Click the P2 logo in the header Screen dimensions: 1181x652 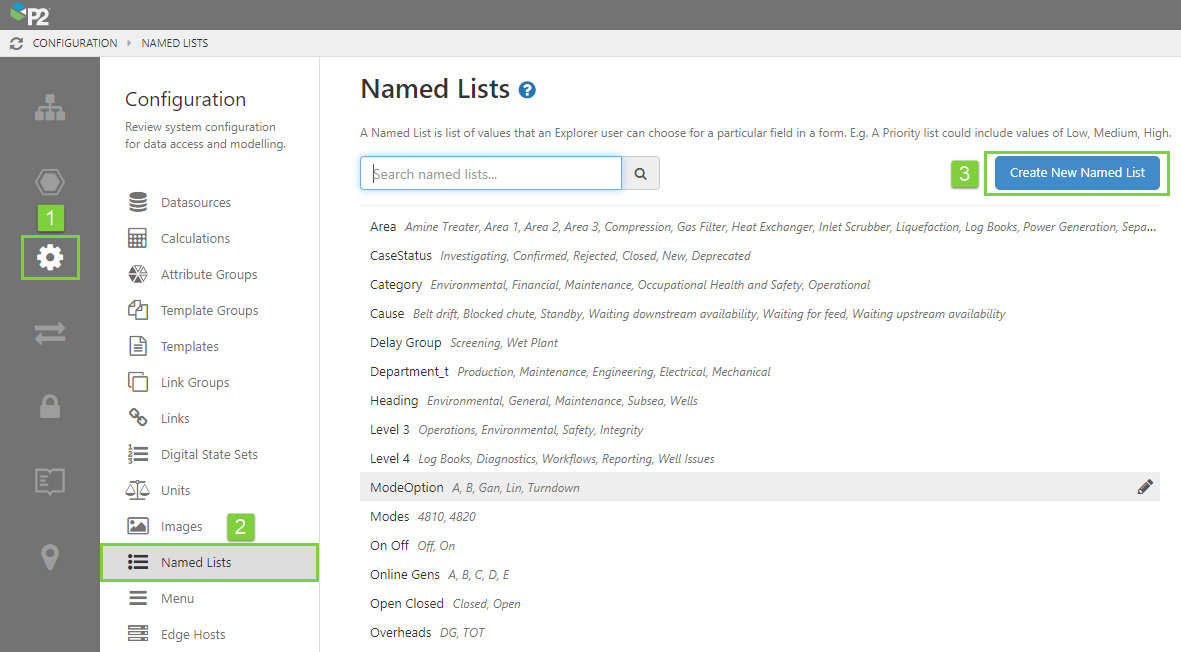point(29,14)
